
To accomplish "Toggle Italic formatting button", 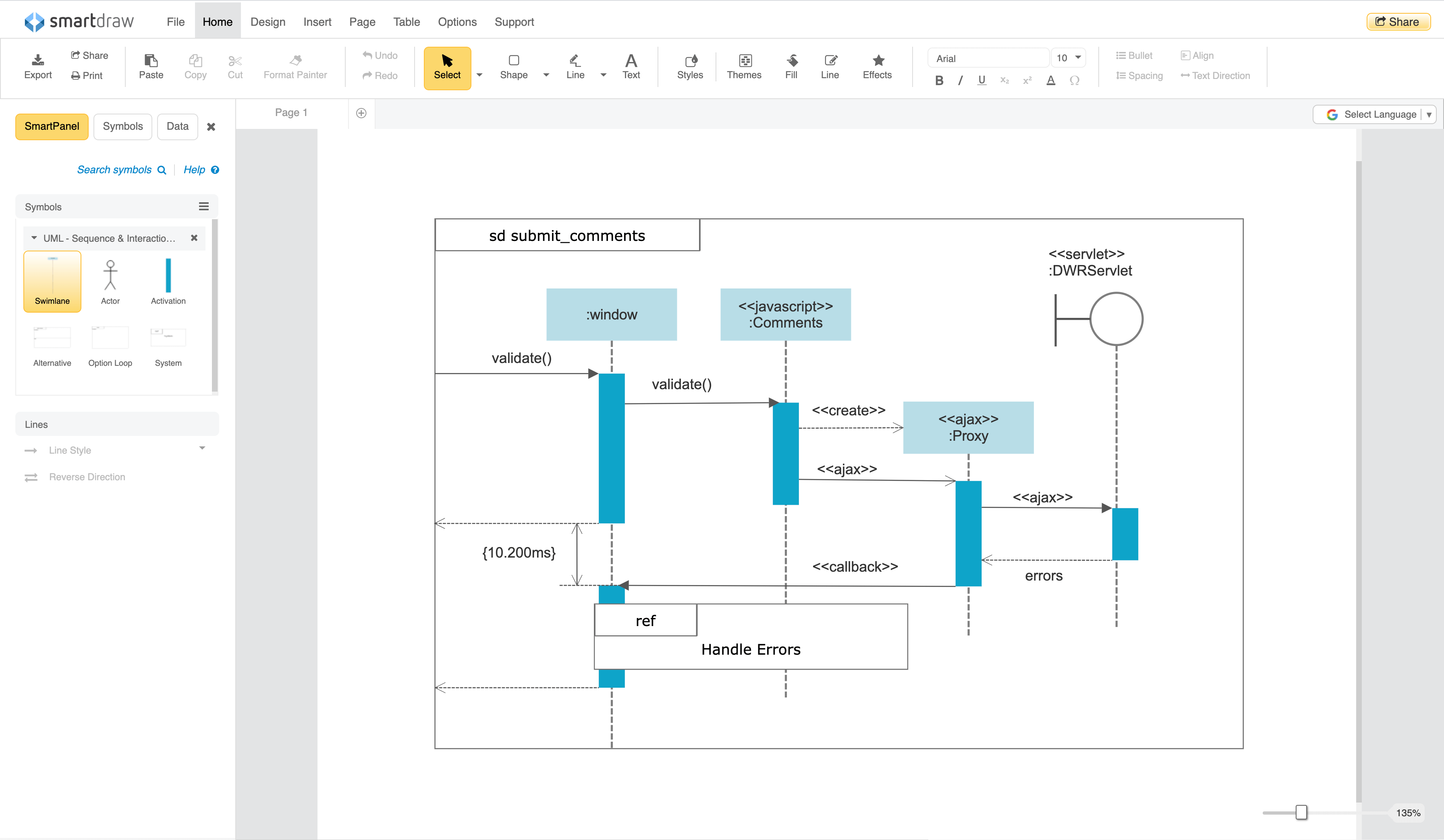I will click(x=958, y=78).
